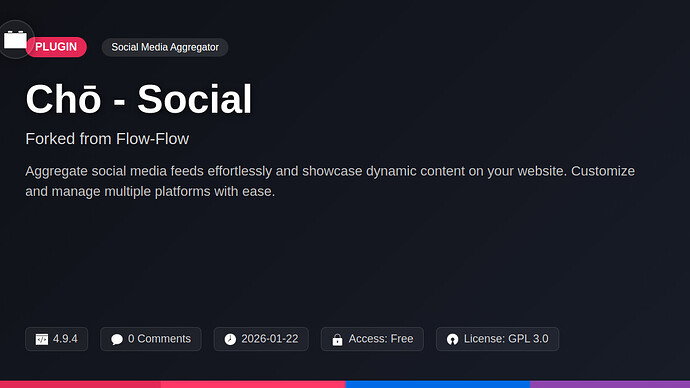This screenshot has height=388, width=690.
Task: Click the comments speech bubble icon
Action: click(117, 339)
